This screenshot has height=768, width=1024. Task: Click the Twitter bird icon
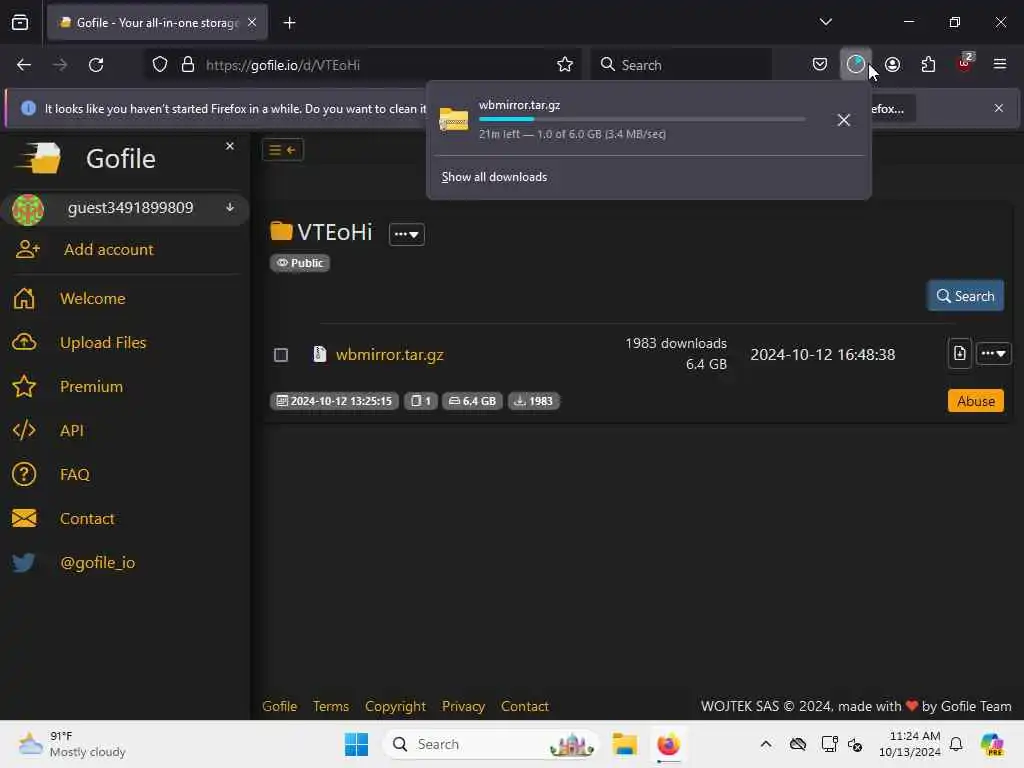click(x=24, y=562)
